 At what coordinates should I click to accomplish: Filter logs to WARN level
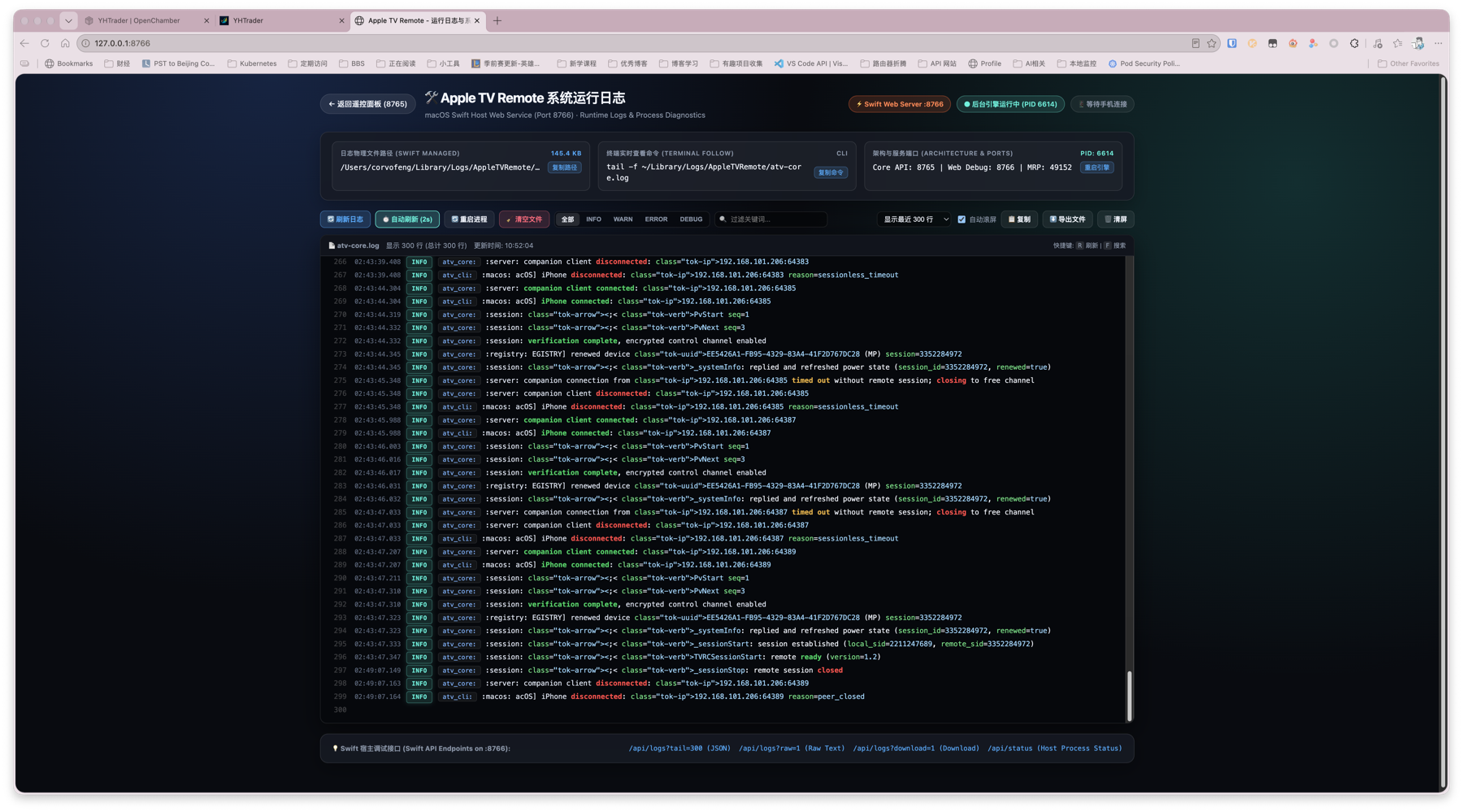623,219
